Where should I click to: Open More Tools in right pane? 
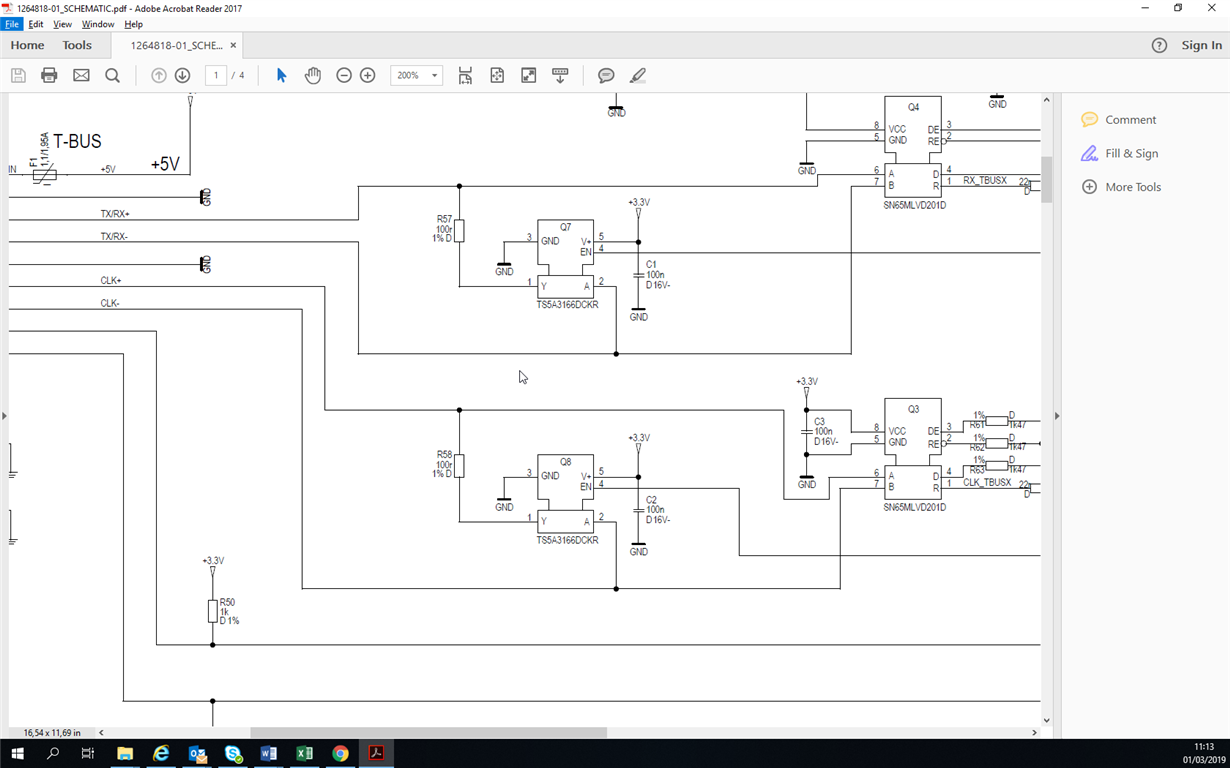(x=1121, y=187)
